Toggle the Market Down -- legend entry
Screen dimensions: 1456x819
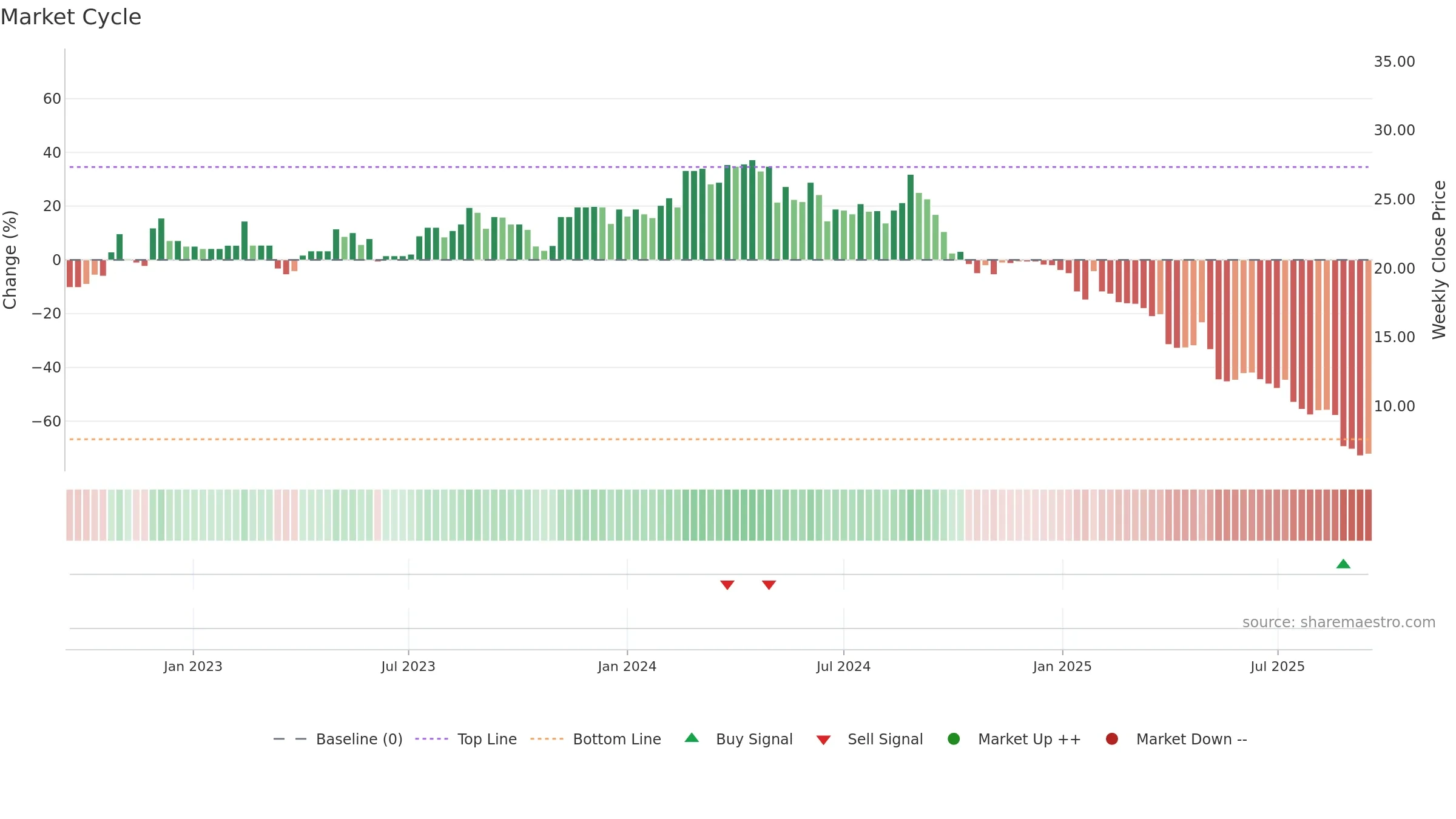1176,739
